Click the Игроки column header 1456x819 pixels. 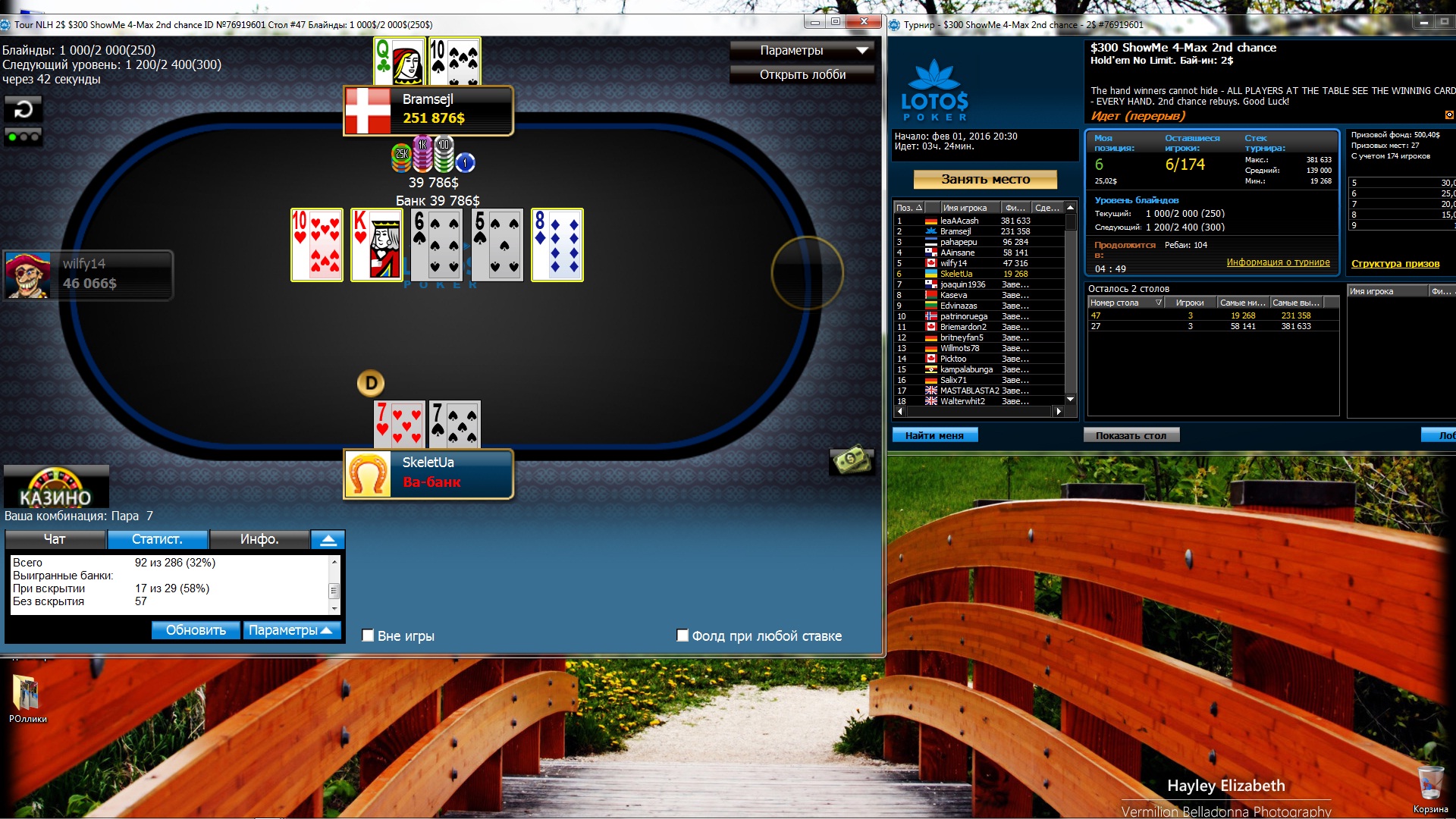coord(1190,303)
